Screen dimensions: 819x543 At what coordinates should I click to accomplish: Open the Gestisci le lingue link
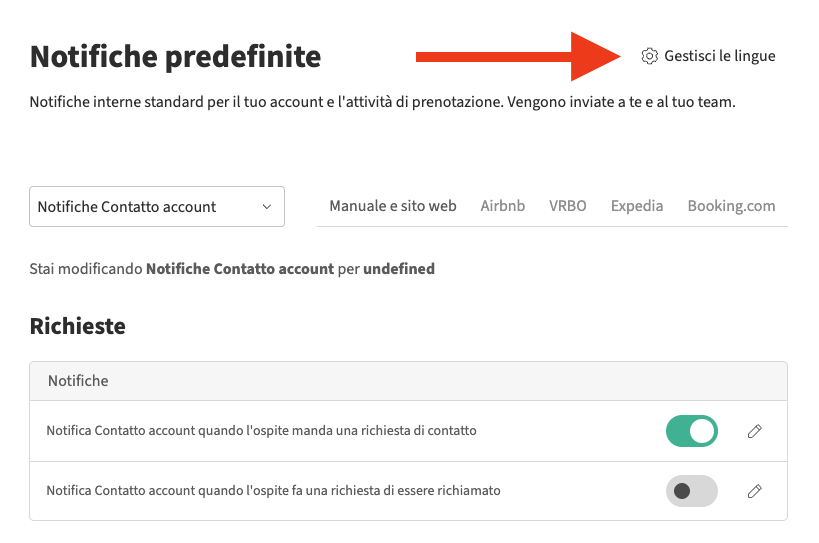pos(719,56)
